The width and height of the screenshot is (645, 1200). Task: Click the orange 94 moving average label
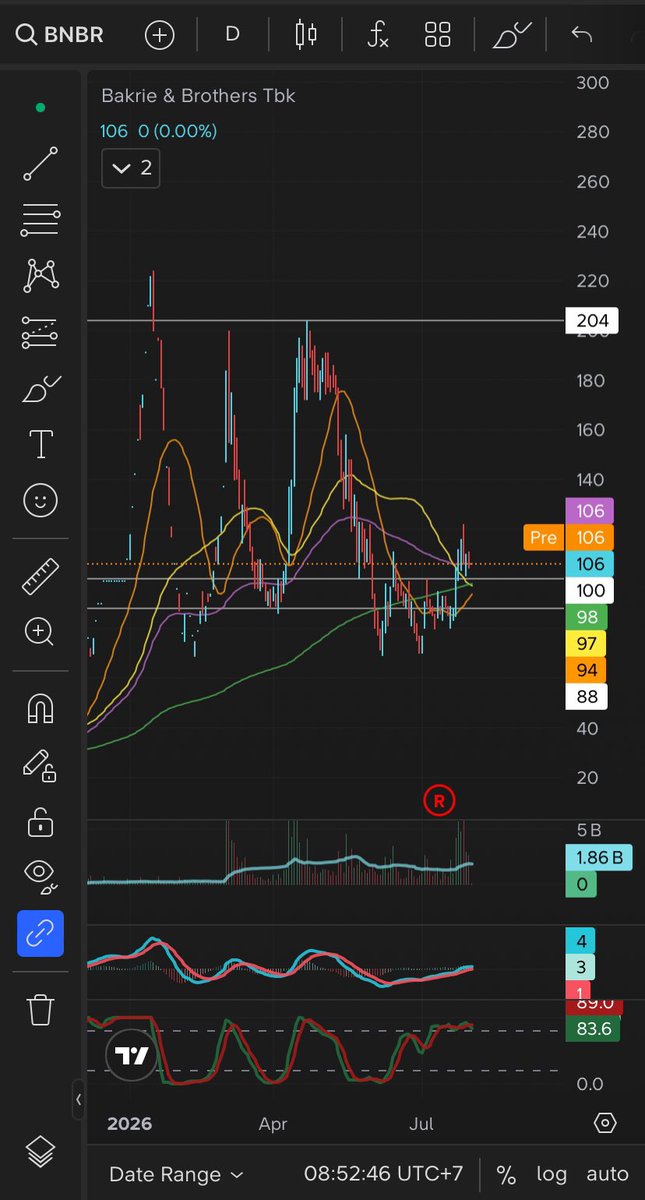point(587,670)
